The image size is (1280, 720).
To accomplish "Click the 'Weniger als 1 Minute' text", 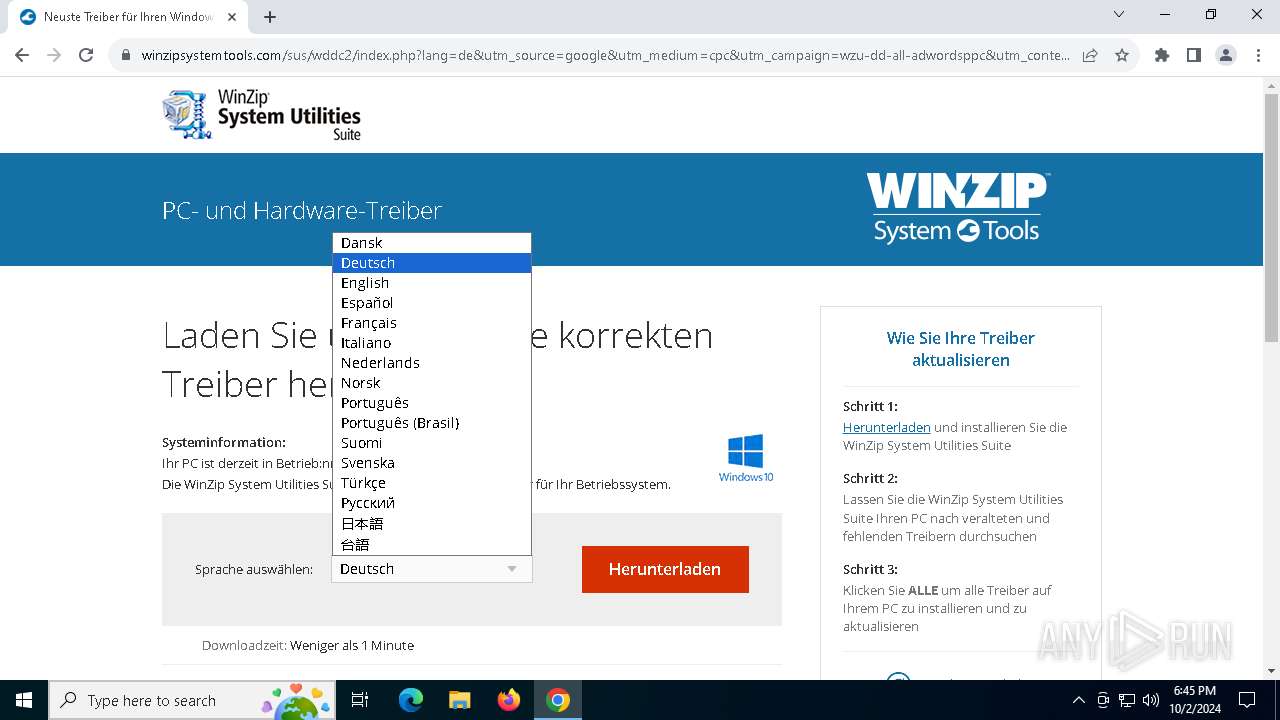I will point(352,646).
